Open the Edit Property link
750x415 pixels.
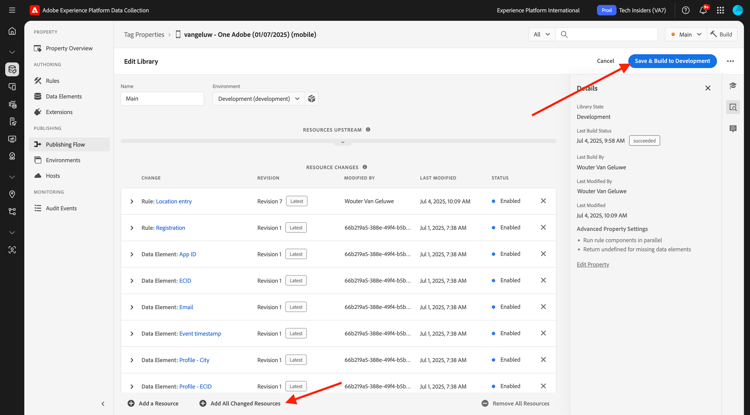pyautogui.click(x=593, y=265)
